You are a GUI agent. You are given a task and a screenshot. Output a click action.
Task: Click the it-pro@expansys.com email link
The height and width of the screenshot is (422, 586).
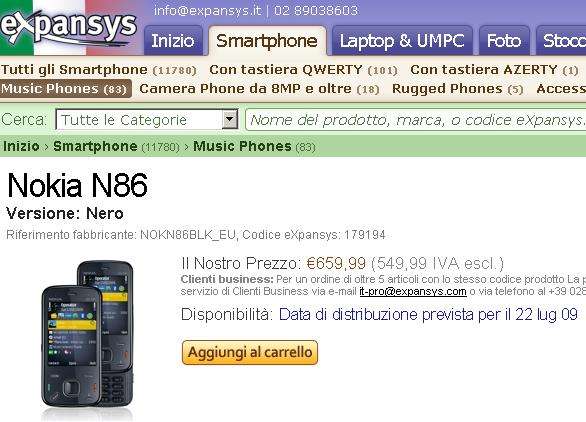pyautogui.click(x=413, y=291)
